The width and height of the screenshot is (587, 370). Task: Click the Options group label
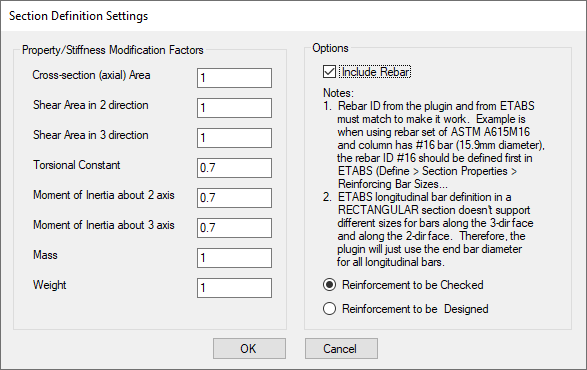(331, 48)
